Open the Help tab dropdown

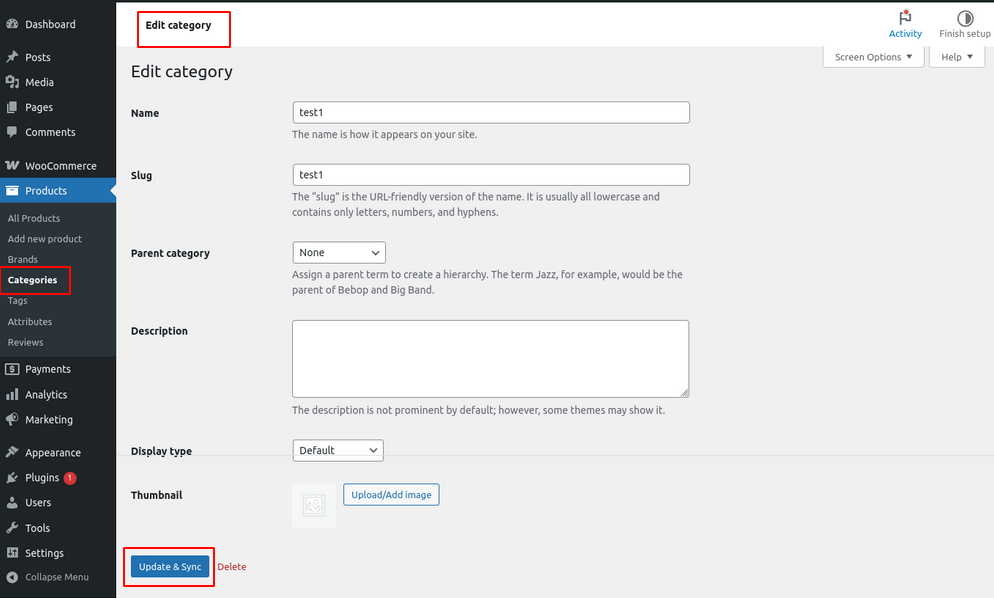pyautogui.click(x=957, y=57)
